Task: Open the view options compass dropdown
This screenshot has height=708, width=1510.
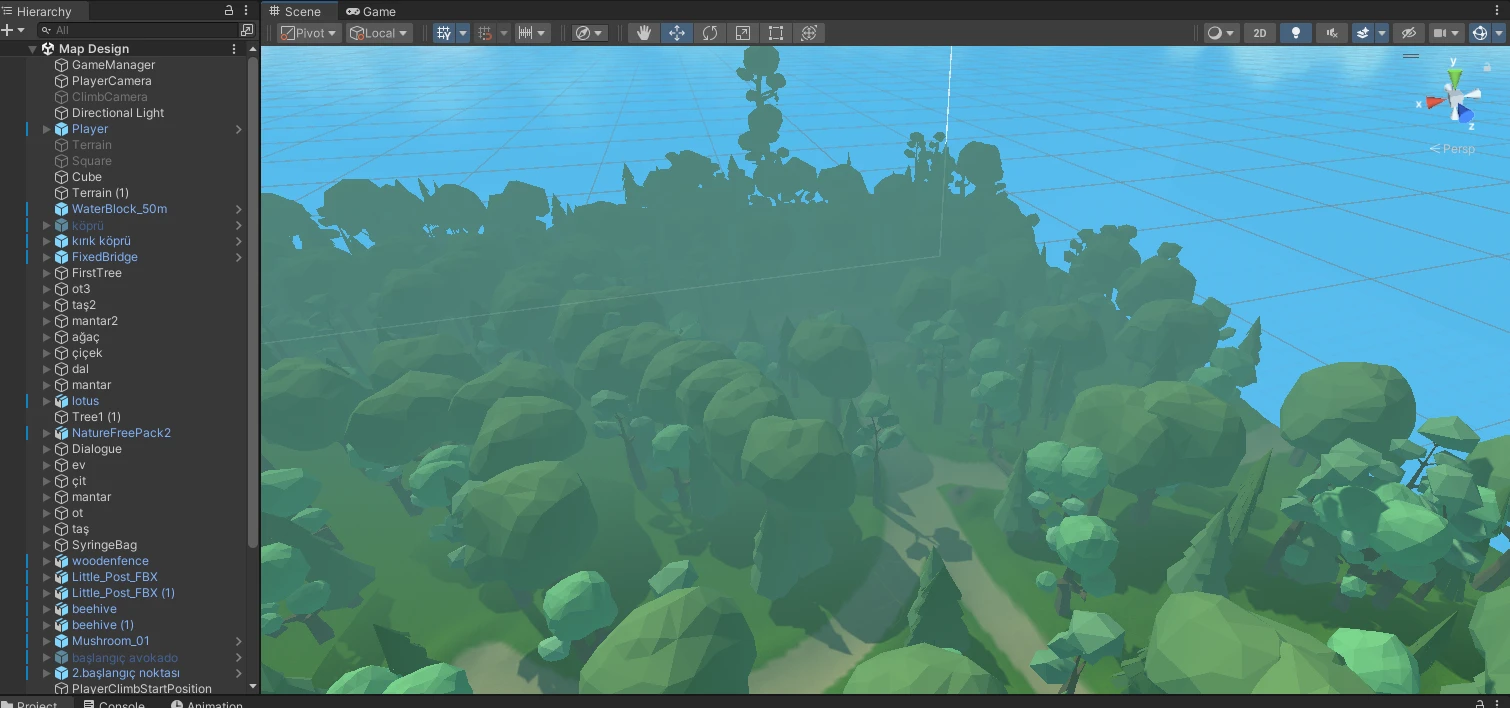Action: pyautogui.click(x=590, y=33)
